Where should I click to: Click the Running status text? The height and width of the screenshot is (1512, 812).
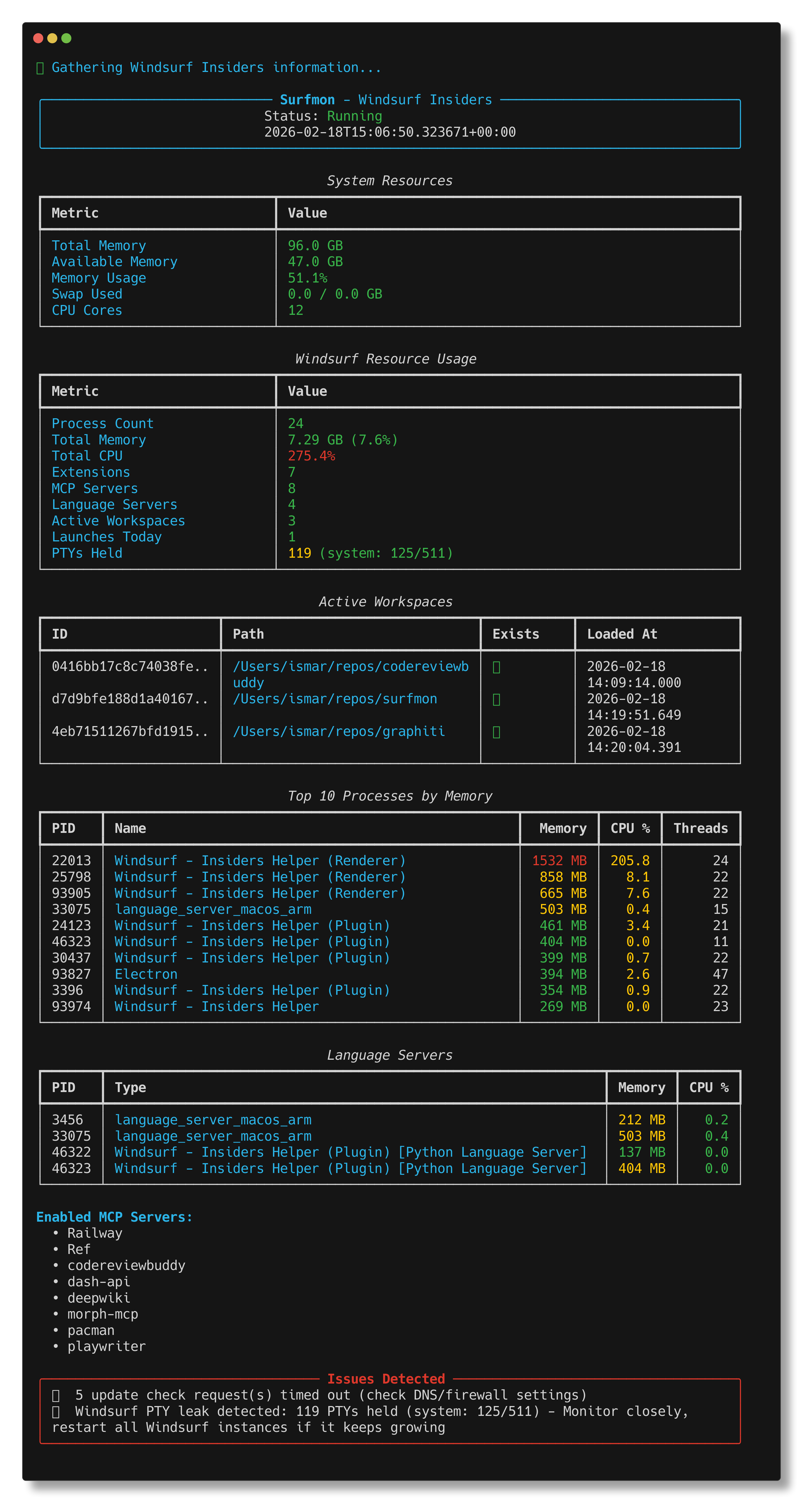pos(354,116)
